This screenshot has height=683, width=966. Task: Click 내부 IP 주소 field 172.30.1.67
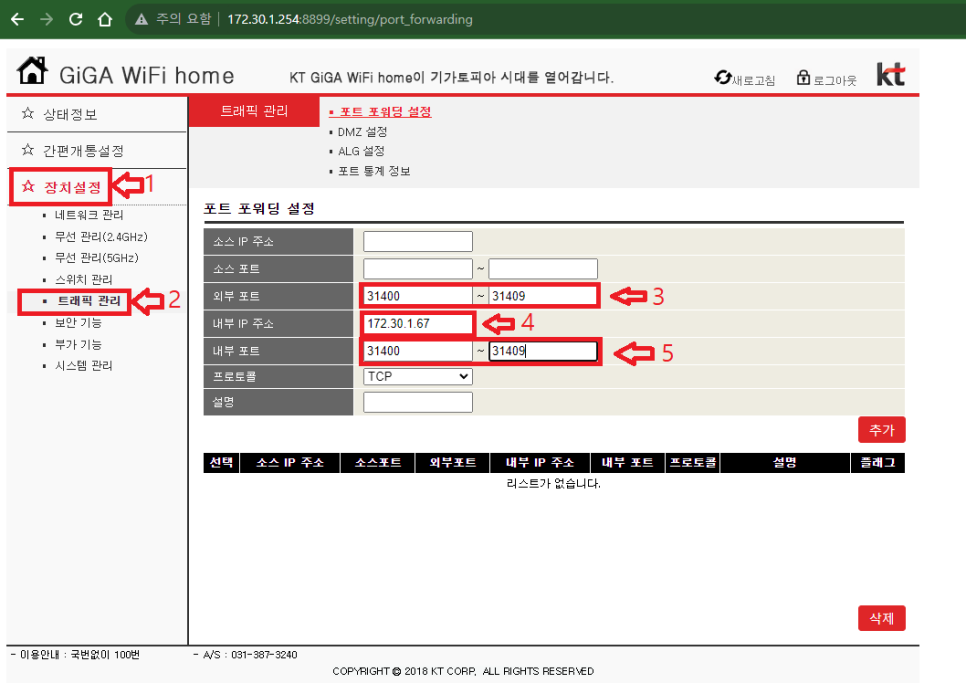(418, 323)
